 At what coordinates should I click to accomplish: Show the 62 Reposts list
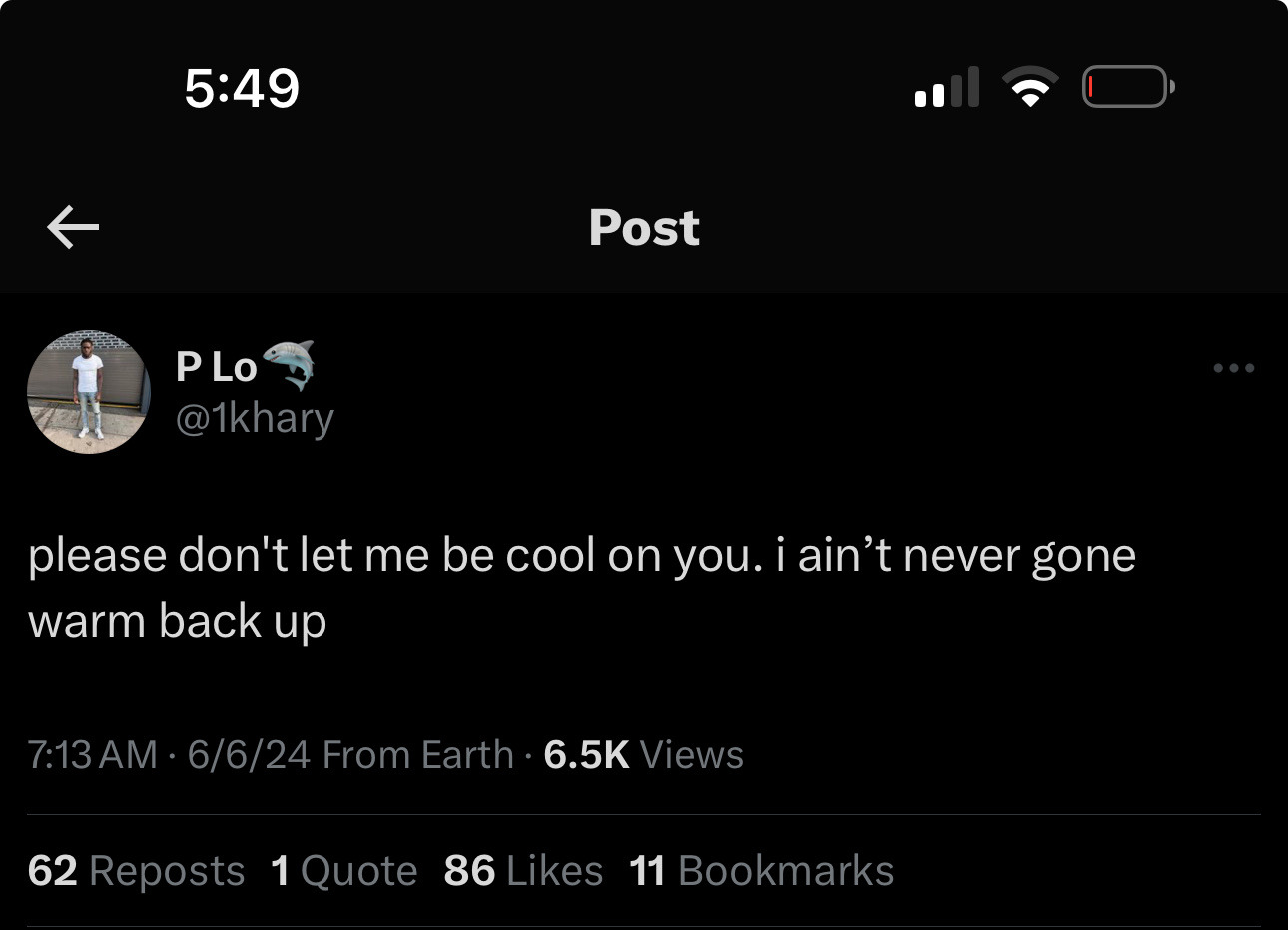[x=136, y=870]
